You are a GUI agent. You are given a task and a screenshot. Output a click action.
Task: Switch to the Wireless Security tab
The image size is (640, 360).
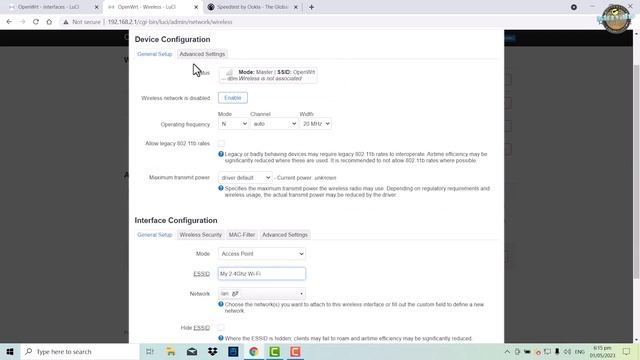pos(200,235)
